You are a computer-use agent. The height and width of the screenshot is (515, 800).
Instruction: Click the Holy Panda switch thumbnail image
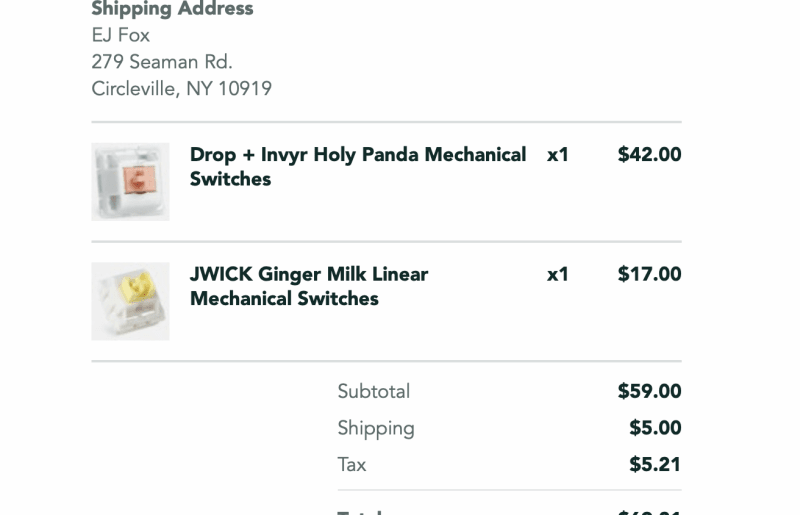(x=130, y=181)
